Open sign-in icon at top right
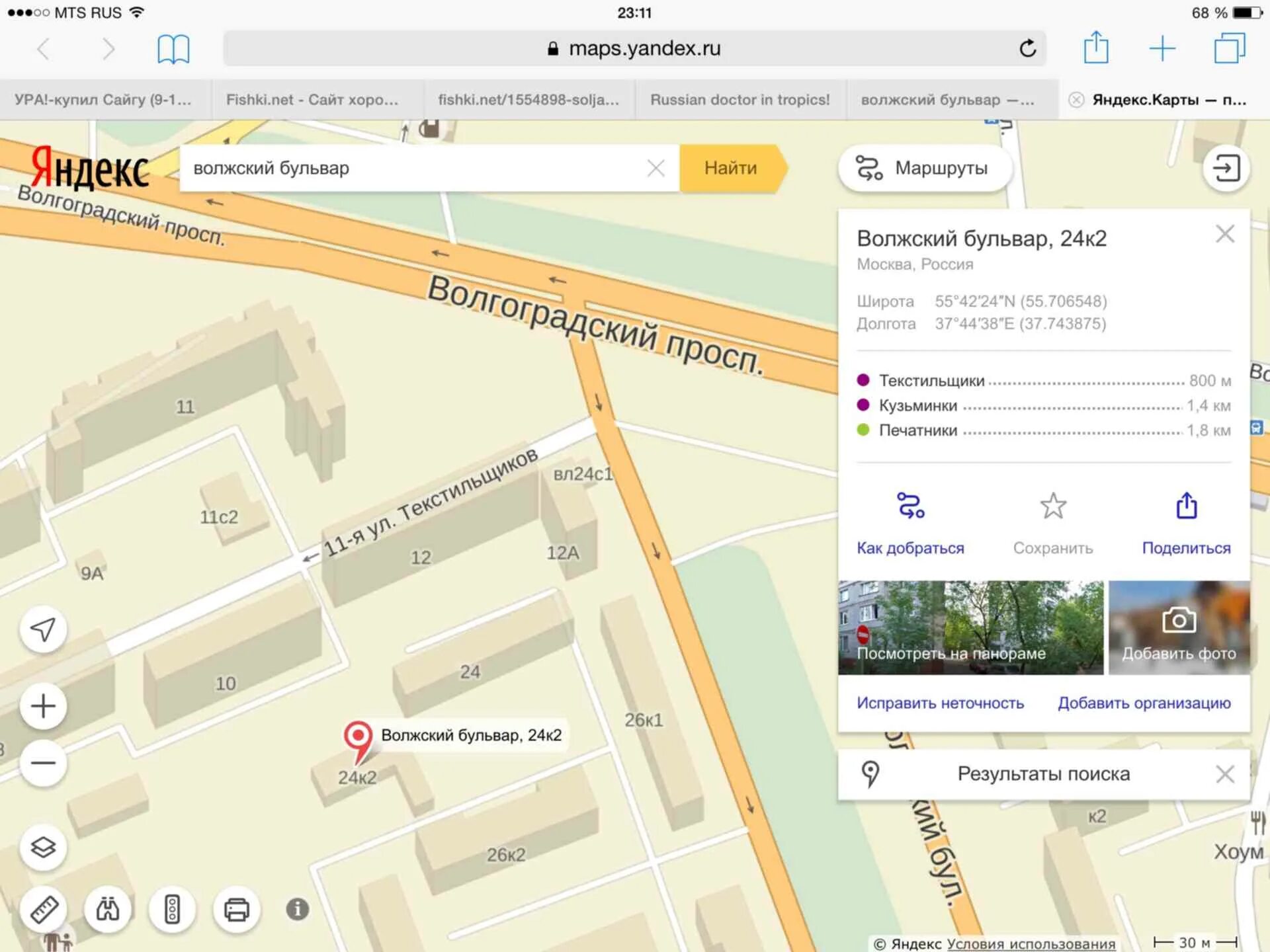Viewport: 1270px width, 952px height. 1226,168
